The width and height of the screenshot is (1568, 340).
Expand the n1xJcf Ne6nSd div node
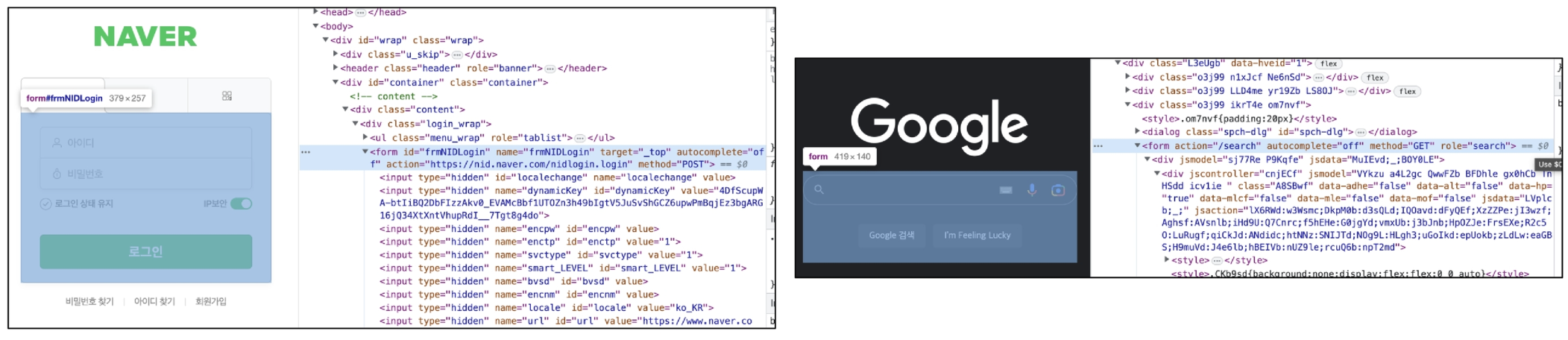[1127, 77]
